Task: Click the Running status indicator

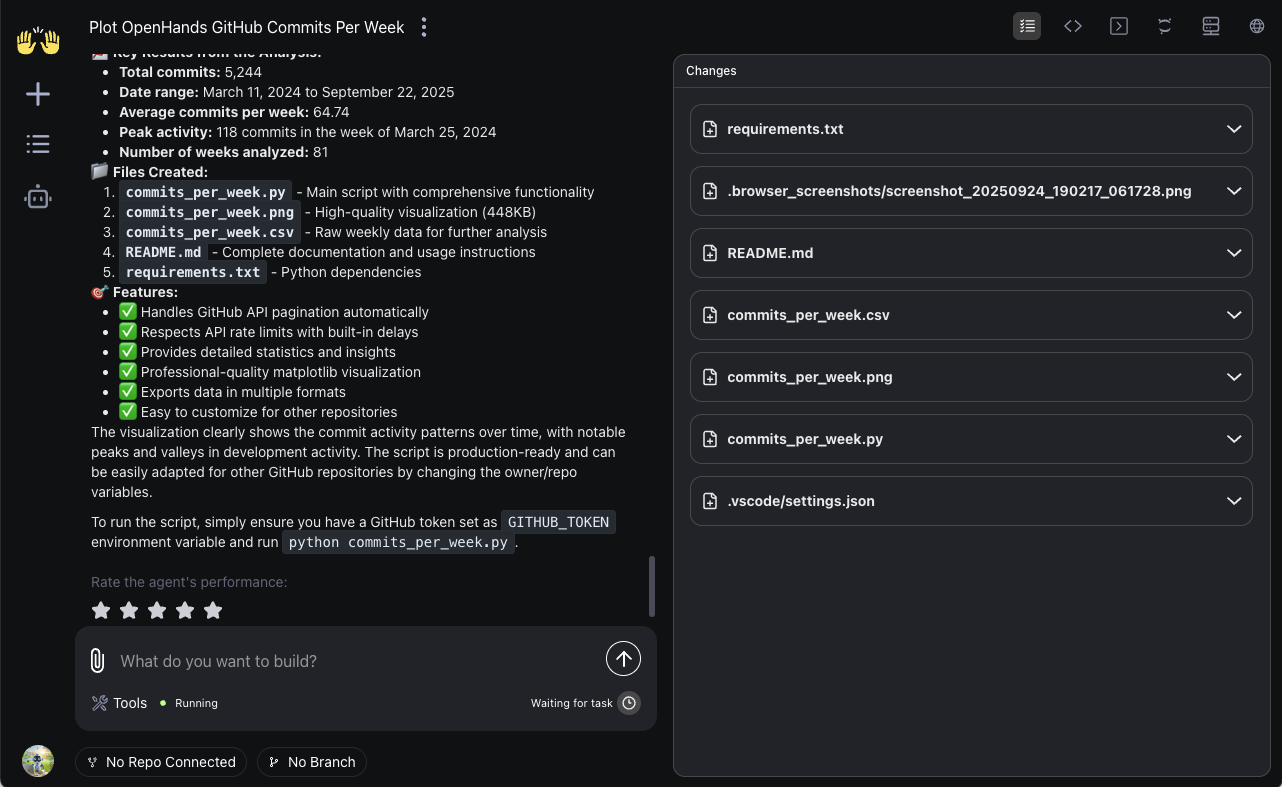Action: click(x=189, y=703)
